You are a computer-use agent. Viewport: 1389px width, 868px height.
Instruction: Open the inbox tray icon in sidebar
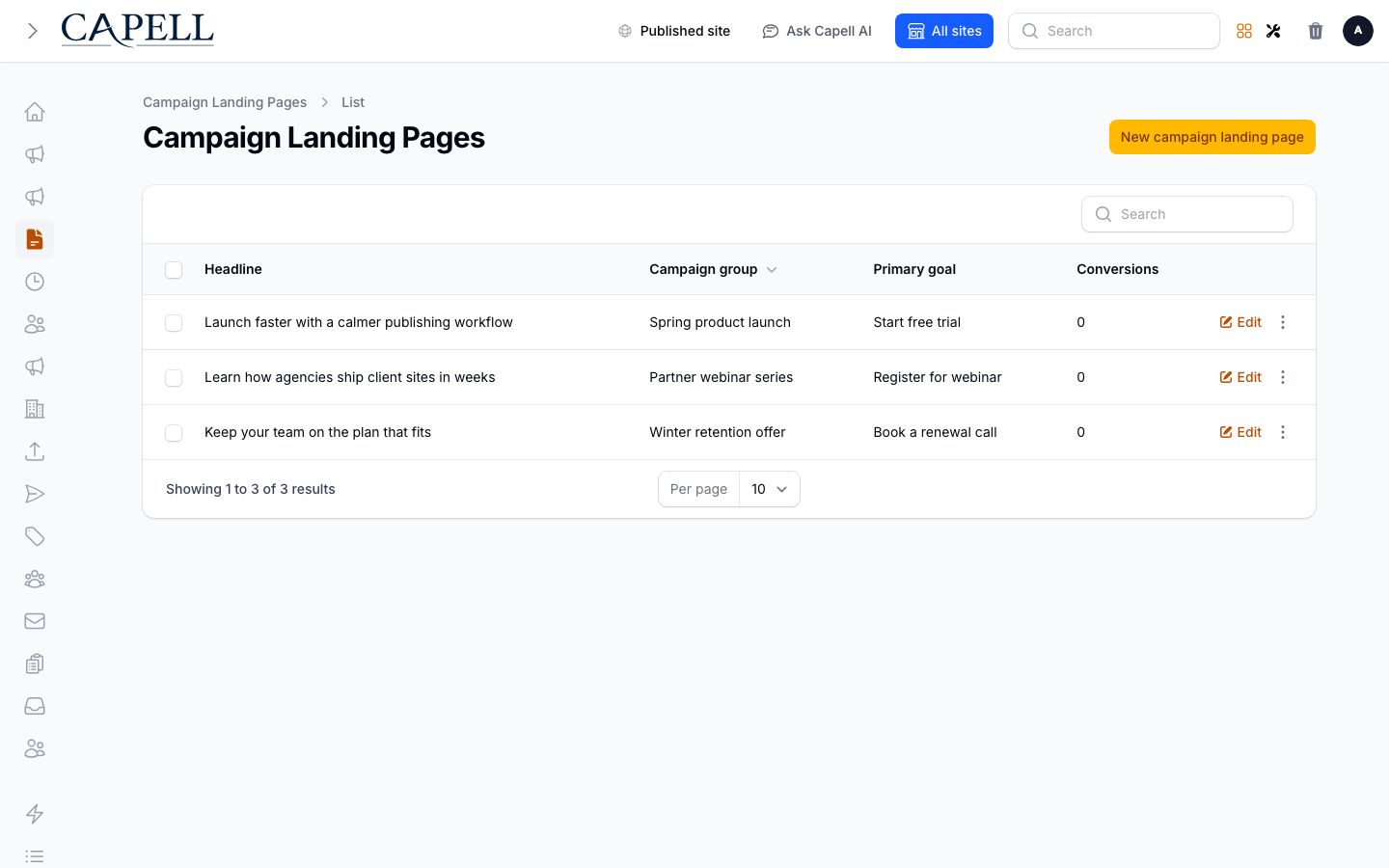coord(35,706)
